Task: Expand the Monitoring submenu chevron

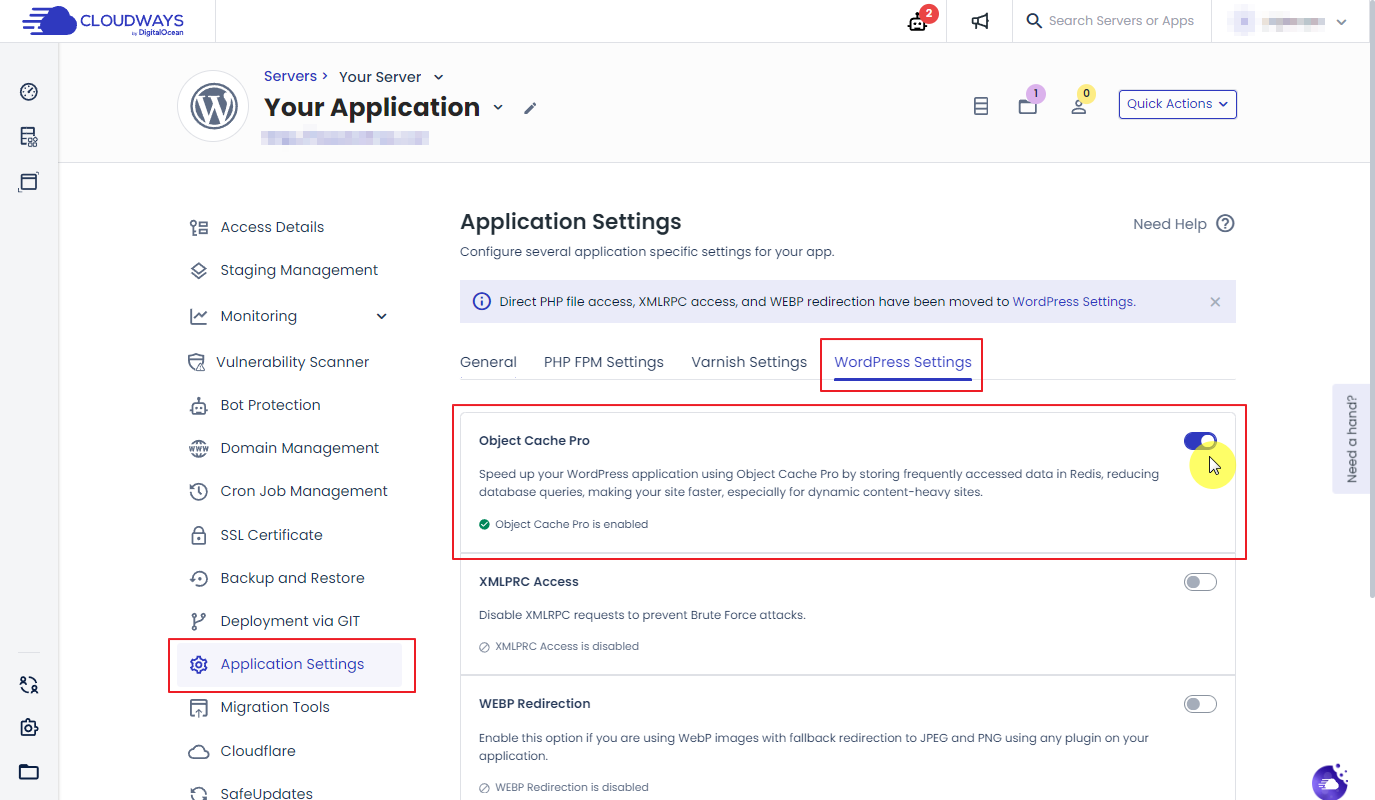Action: 381,316
